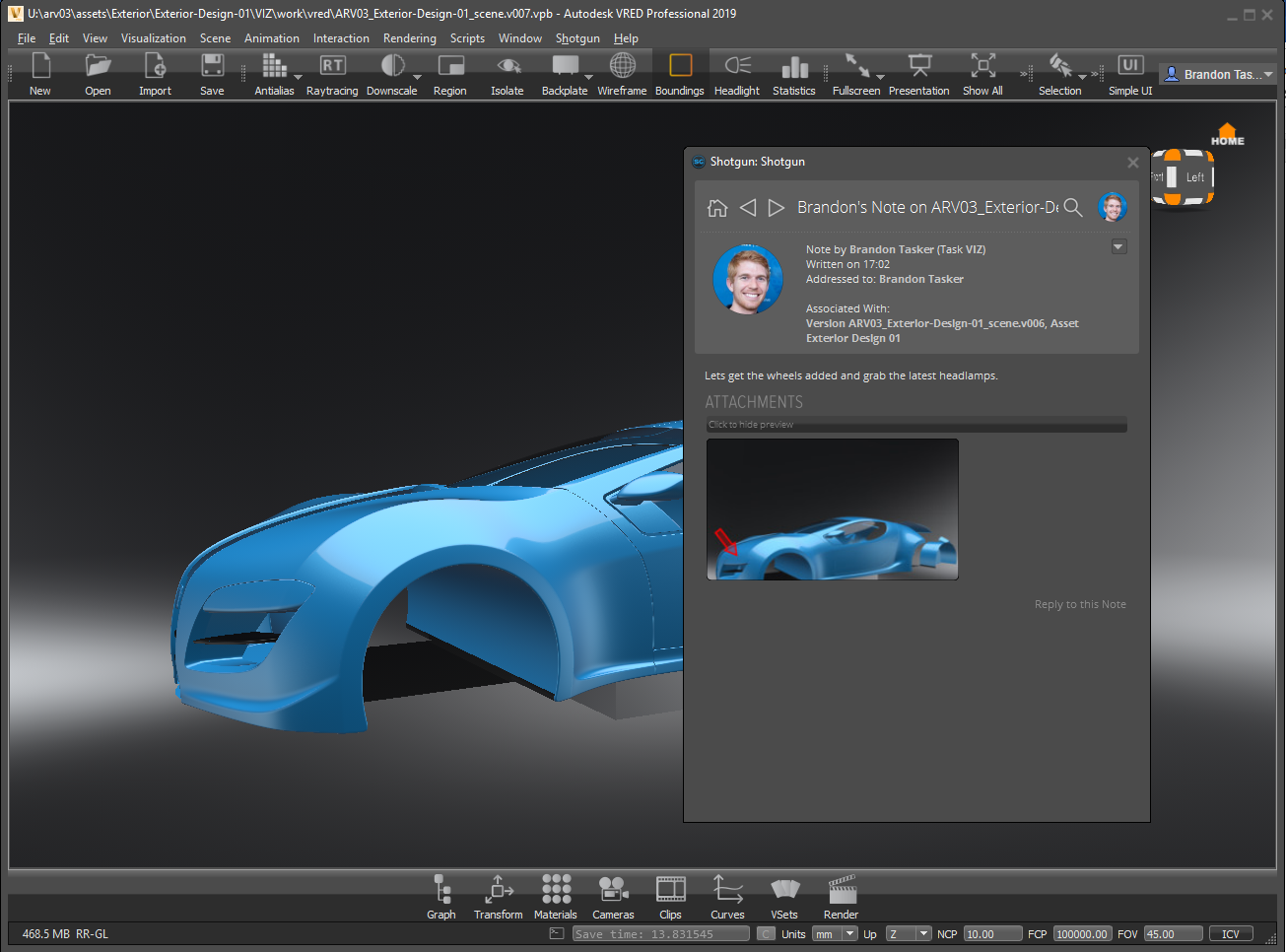Open the Shotgun menu
The height and width of the screenshot is (952, 1286).
coord(577,38)
